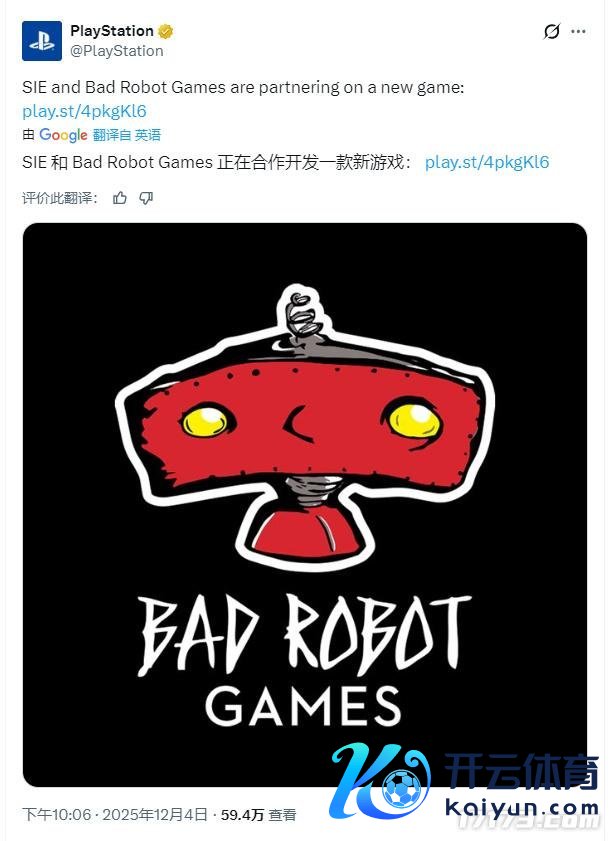
Task: Click the kaiyun.com watermark text
Action: 522,808
